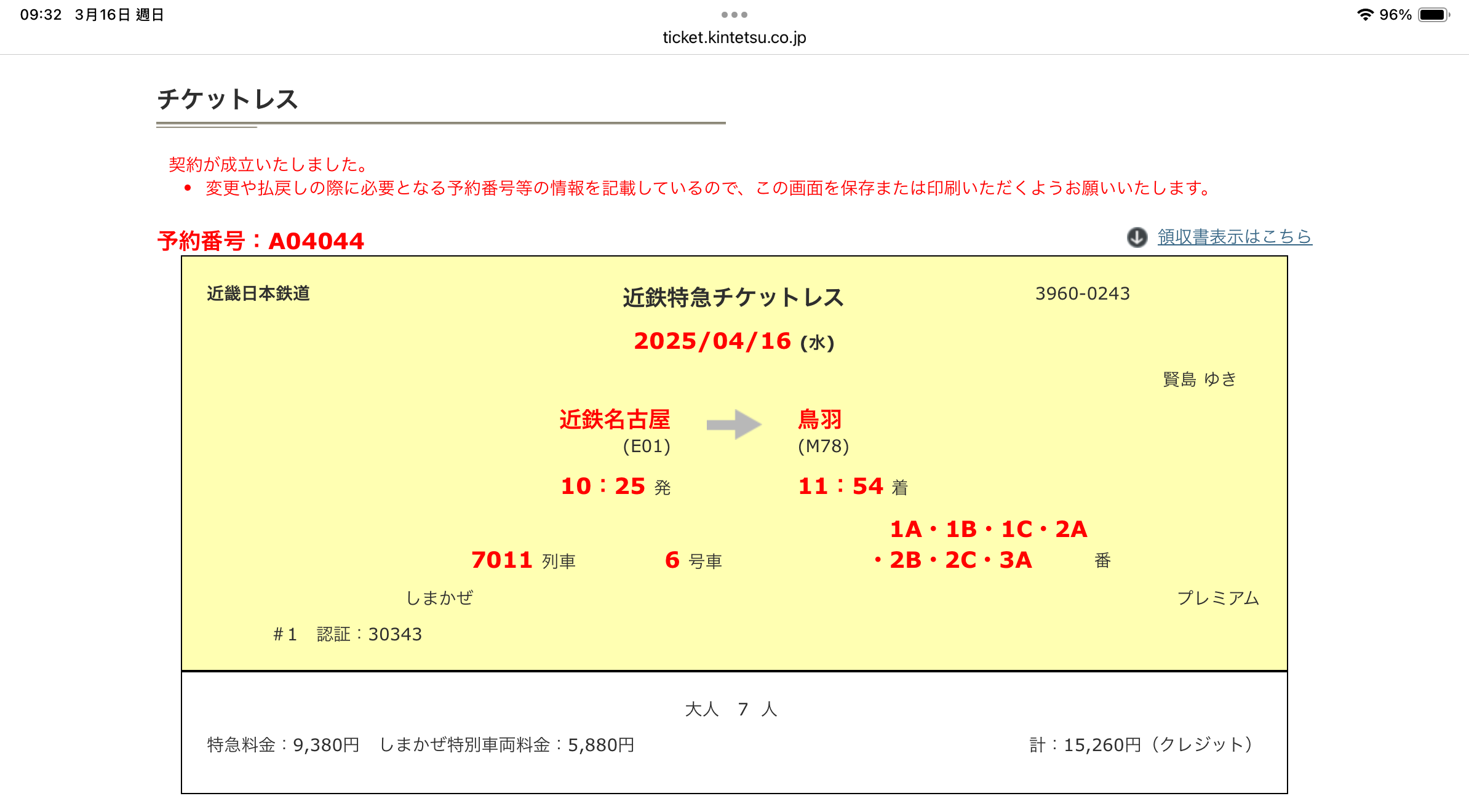The width and height of the screenshot is (1469, 812).
Task: Click the 近畿日本鉄道 company name
Action: point(258,293)
